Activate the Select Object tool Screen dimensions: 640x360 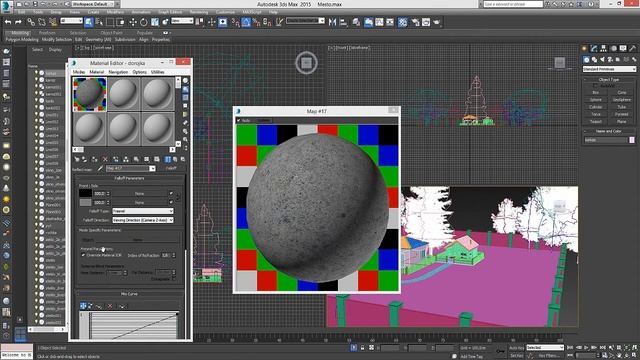tap(89, 22)
